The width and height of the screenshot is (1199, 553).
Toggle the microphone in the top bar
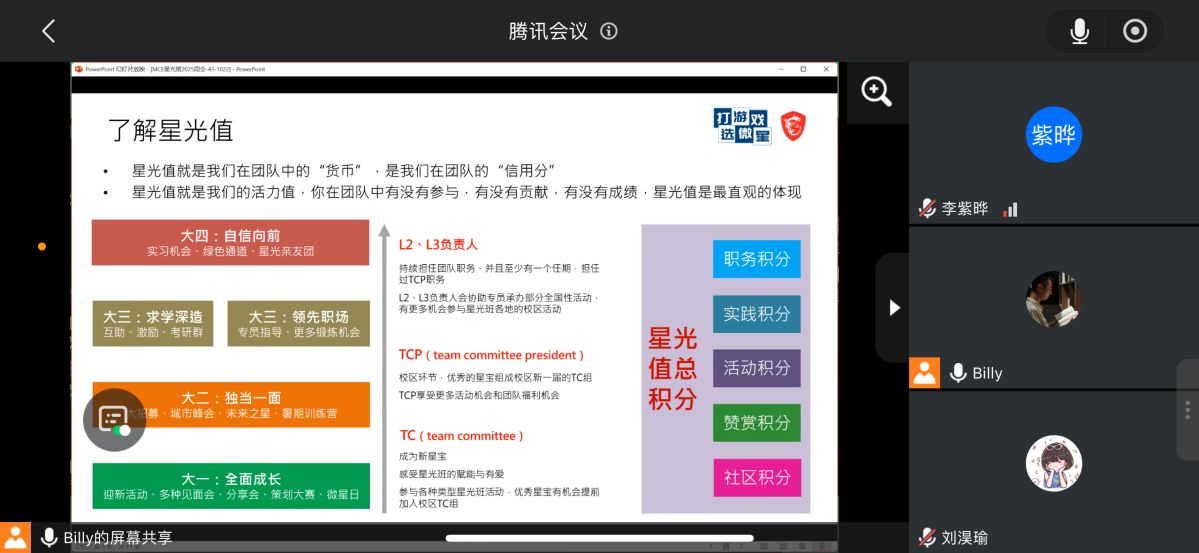pos(1079,31)
